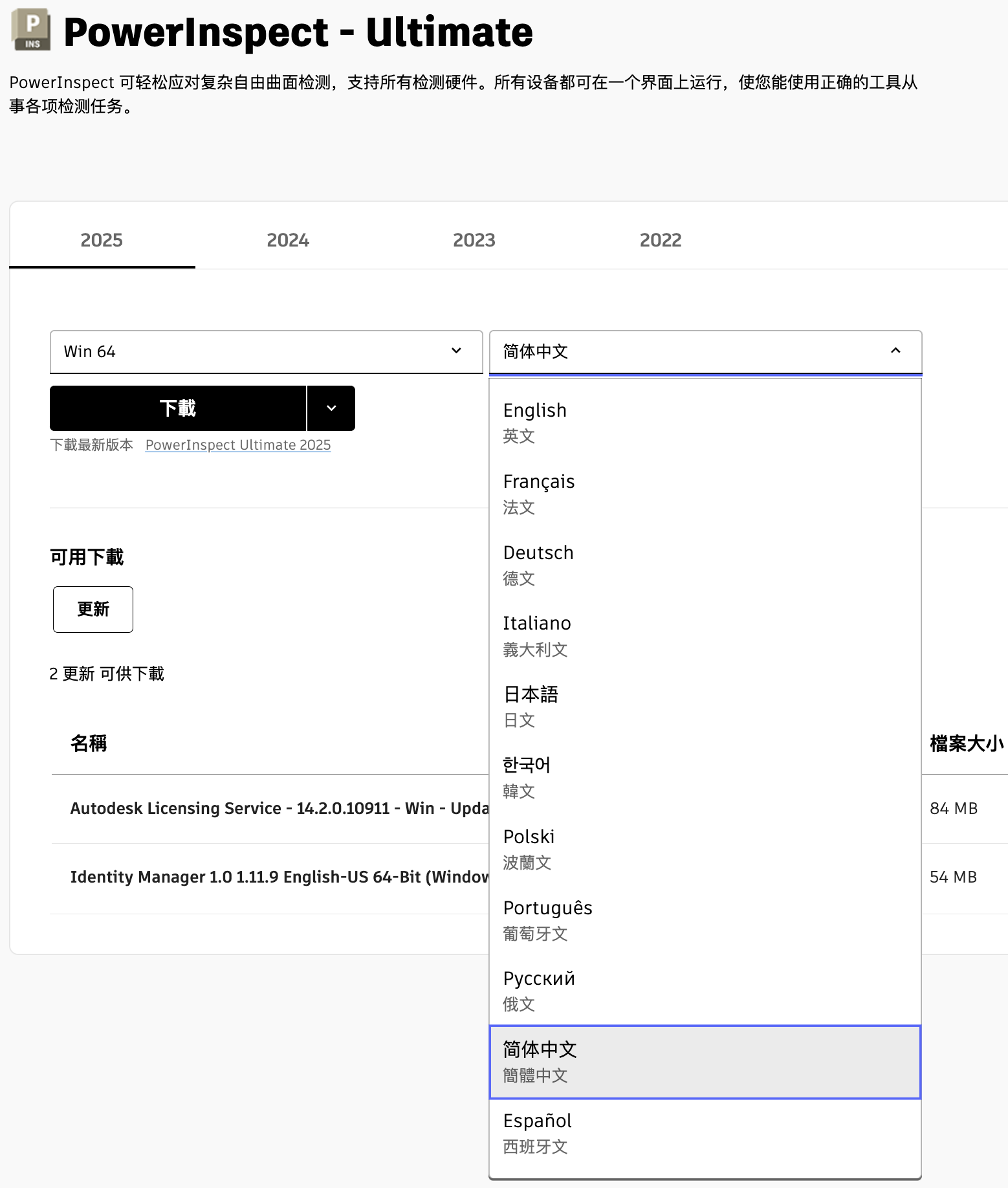
Task: Select Italiano language option
Action: 705,635
